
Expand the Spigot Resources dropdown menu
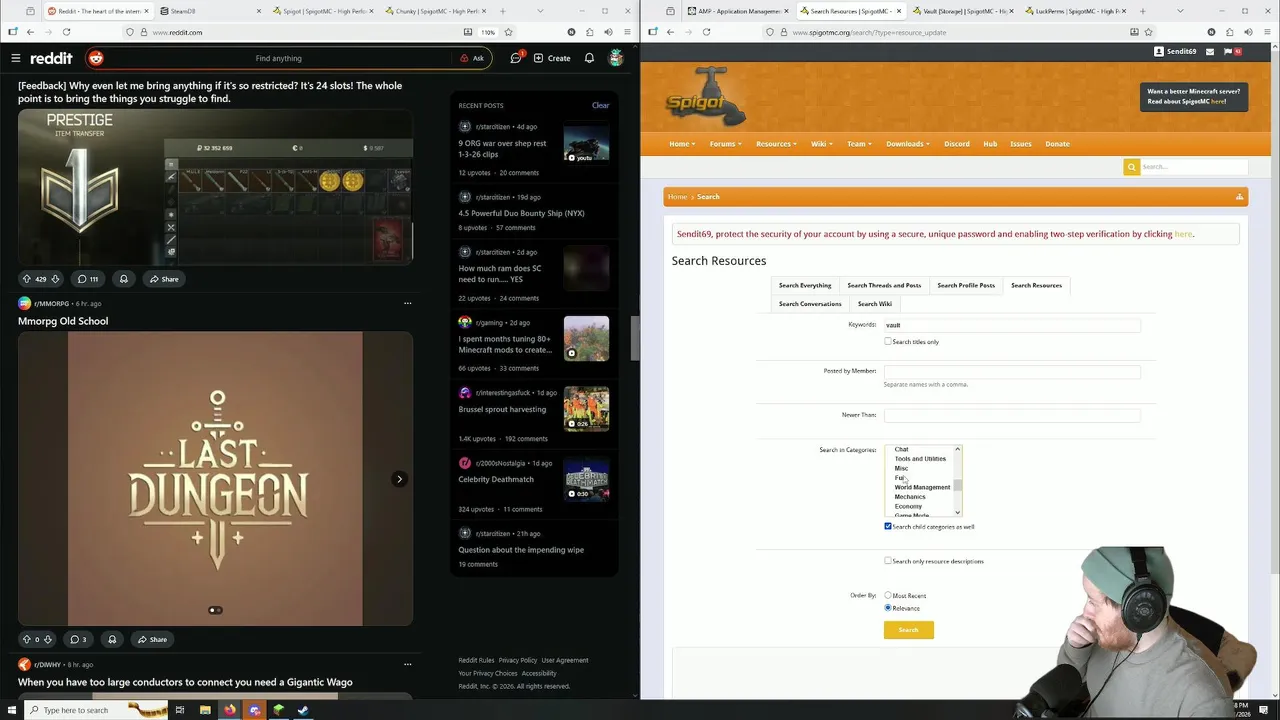click(x=776, y=144)
